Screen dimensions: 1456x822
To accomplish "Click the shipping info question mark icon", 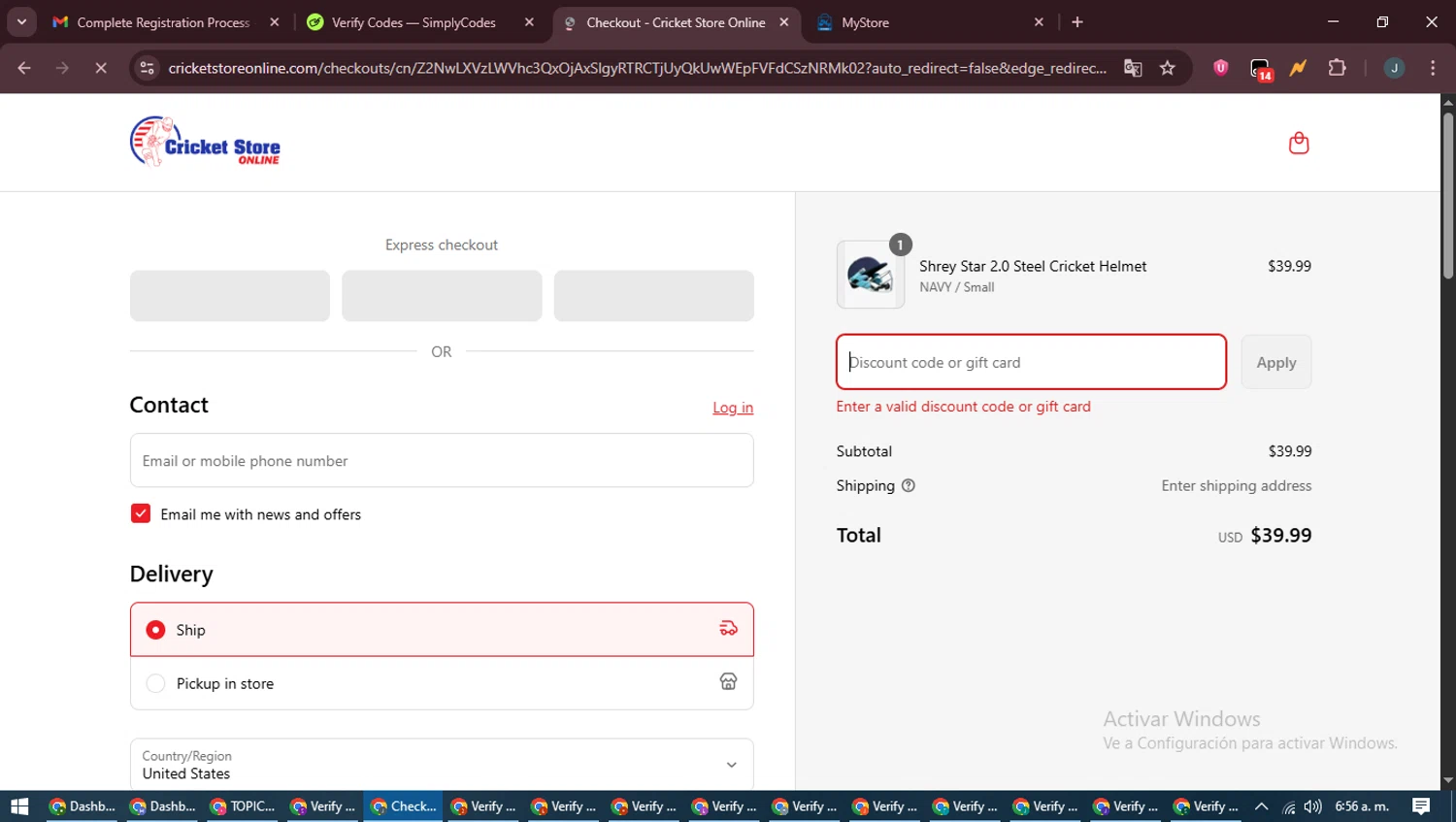I will (909, 486).
